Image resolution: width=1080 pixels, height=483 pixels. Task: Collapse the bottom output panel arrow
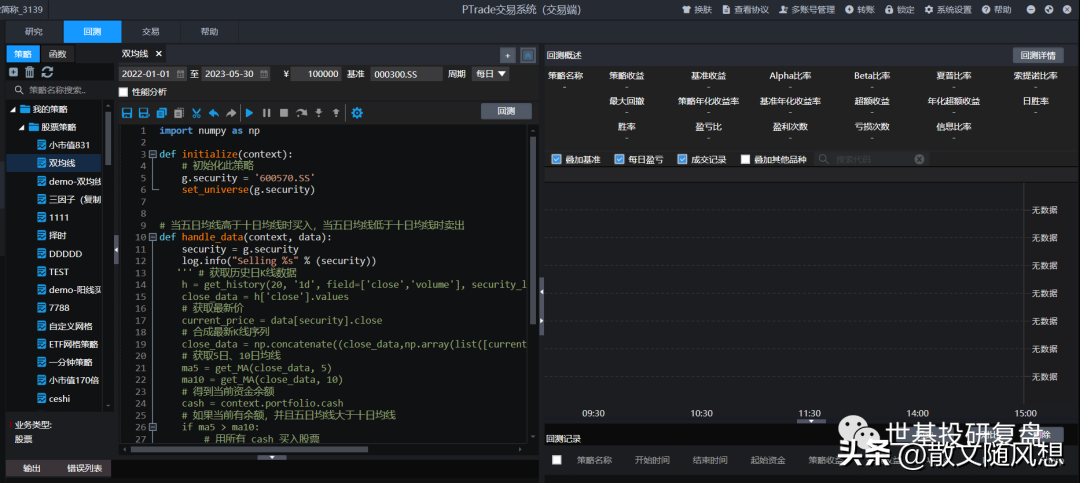(272, 457)
